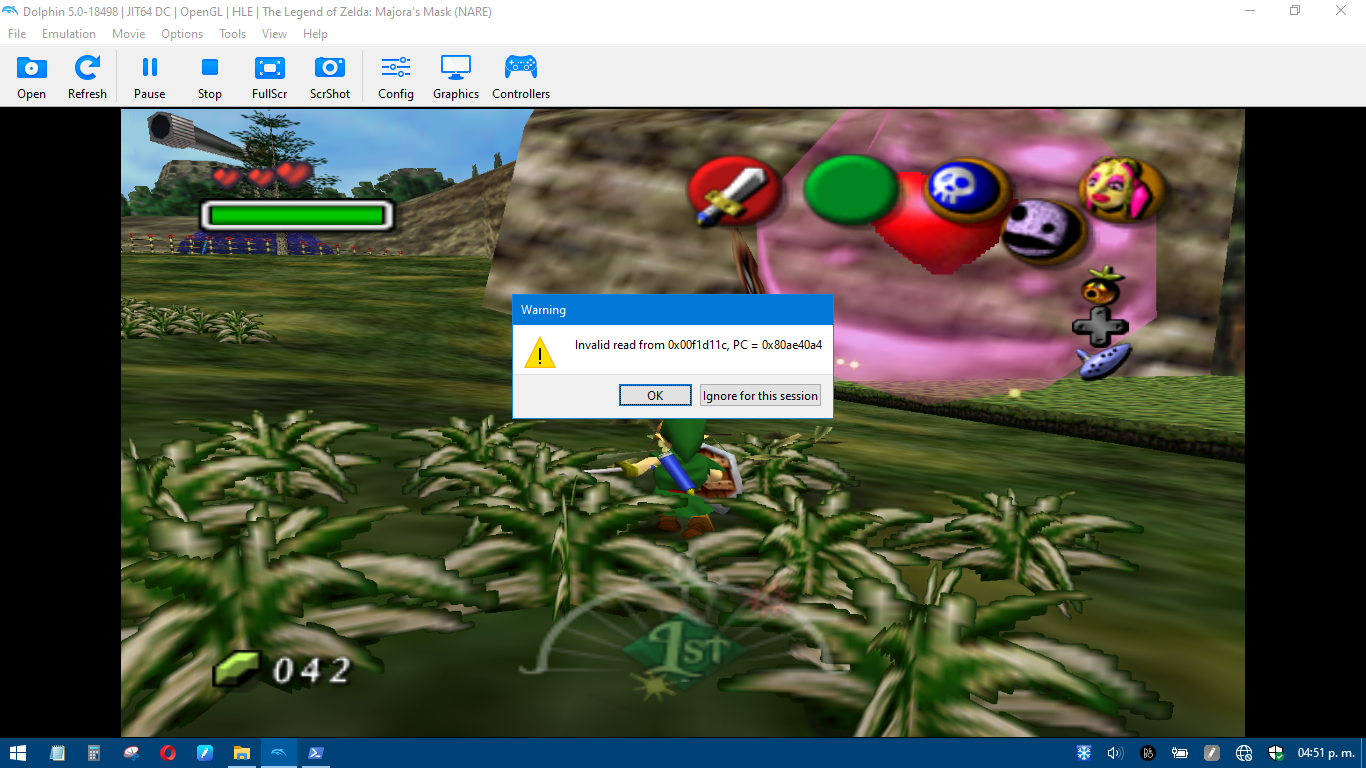Toggle fullscreen with the FullScr icon
Image resolution: width=1366 pixels, height=768 pixels.
click(270, 78)
